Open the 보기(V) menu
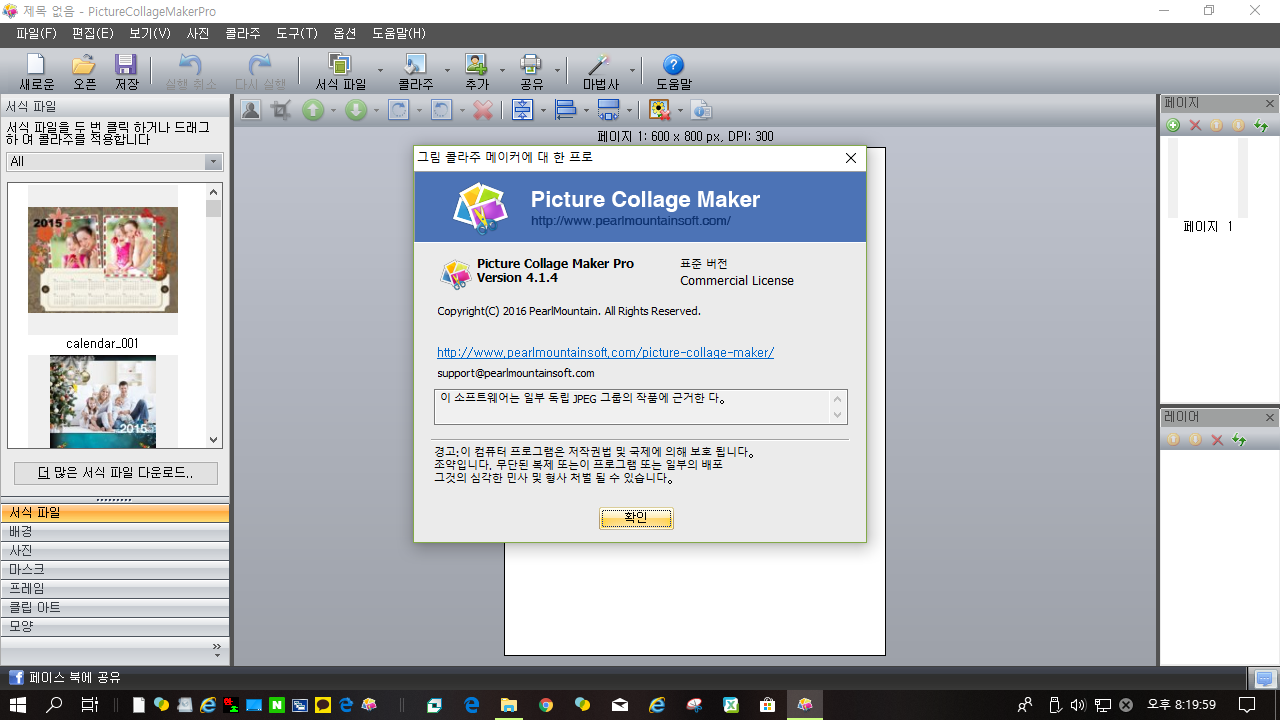The width and height of the screenshot is (1280, 720). click(x=150, y=34)
